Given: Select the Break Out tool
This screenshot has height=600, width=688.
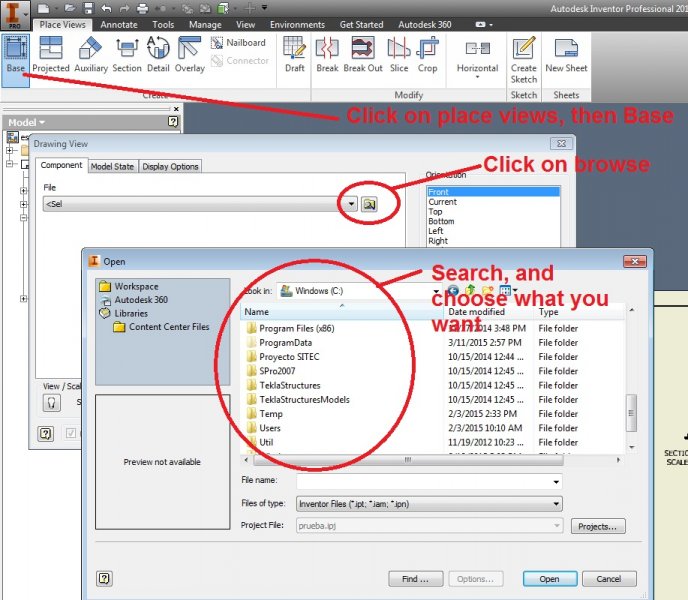Looking at the screenshot, I should [x=363, y=55].
